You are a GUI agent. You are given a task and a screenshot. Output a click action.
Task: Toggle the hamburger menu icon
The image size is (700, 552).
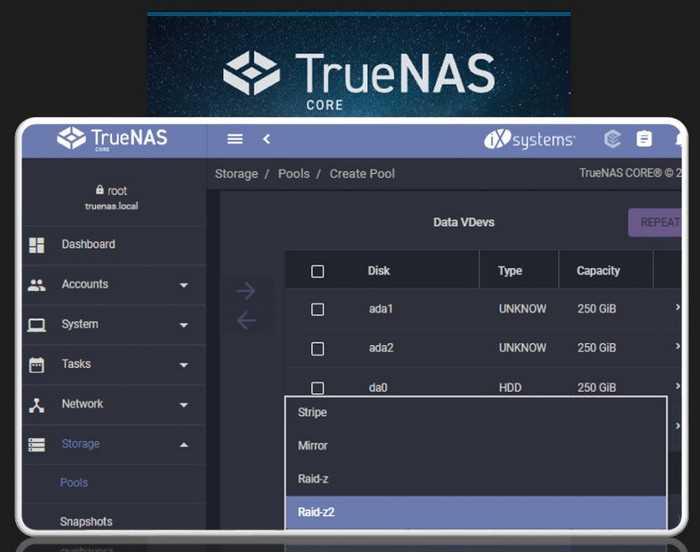(235, 139)
